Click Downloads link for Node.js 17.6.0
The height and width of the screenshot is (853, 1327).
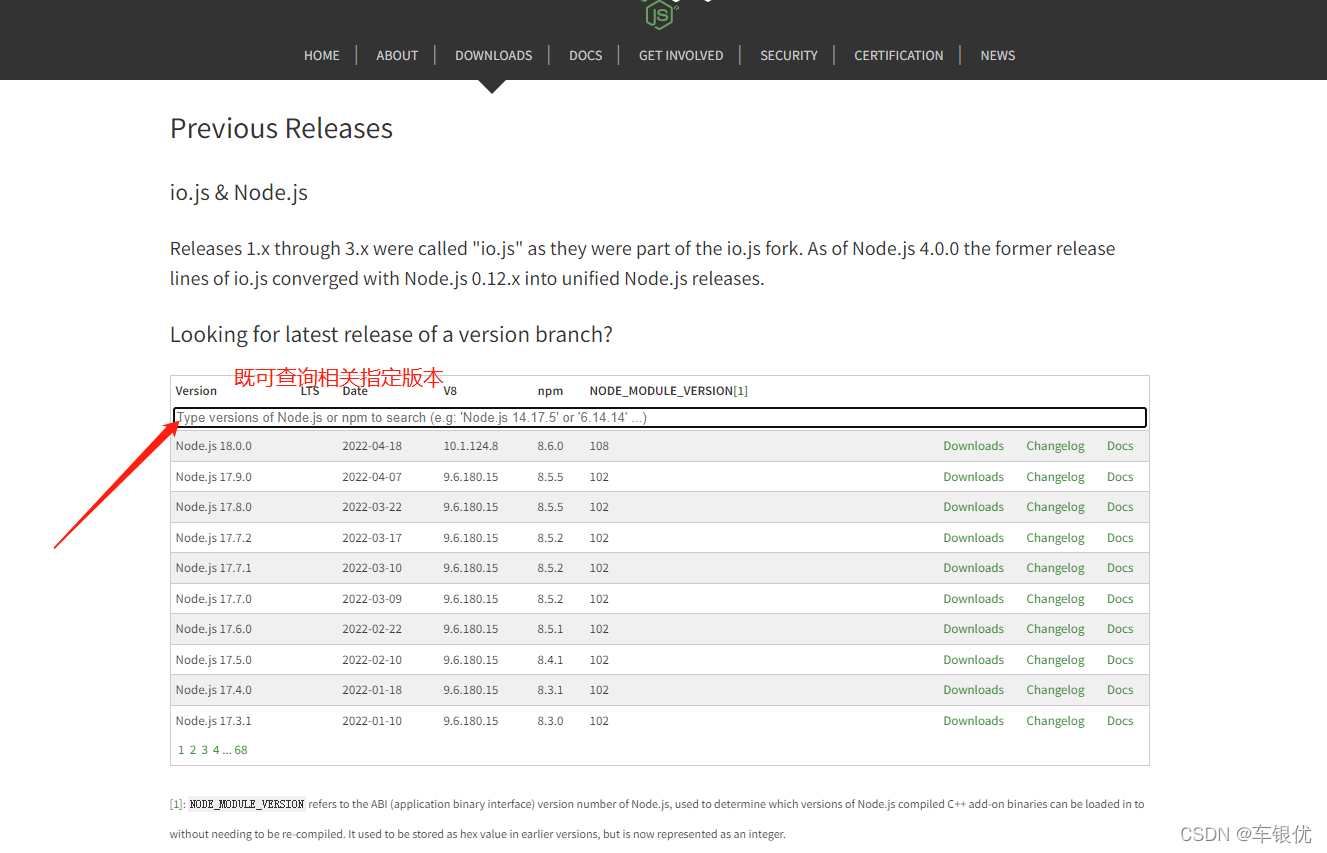pos(973,629)
